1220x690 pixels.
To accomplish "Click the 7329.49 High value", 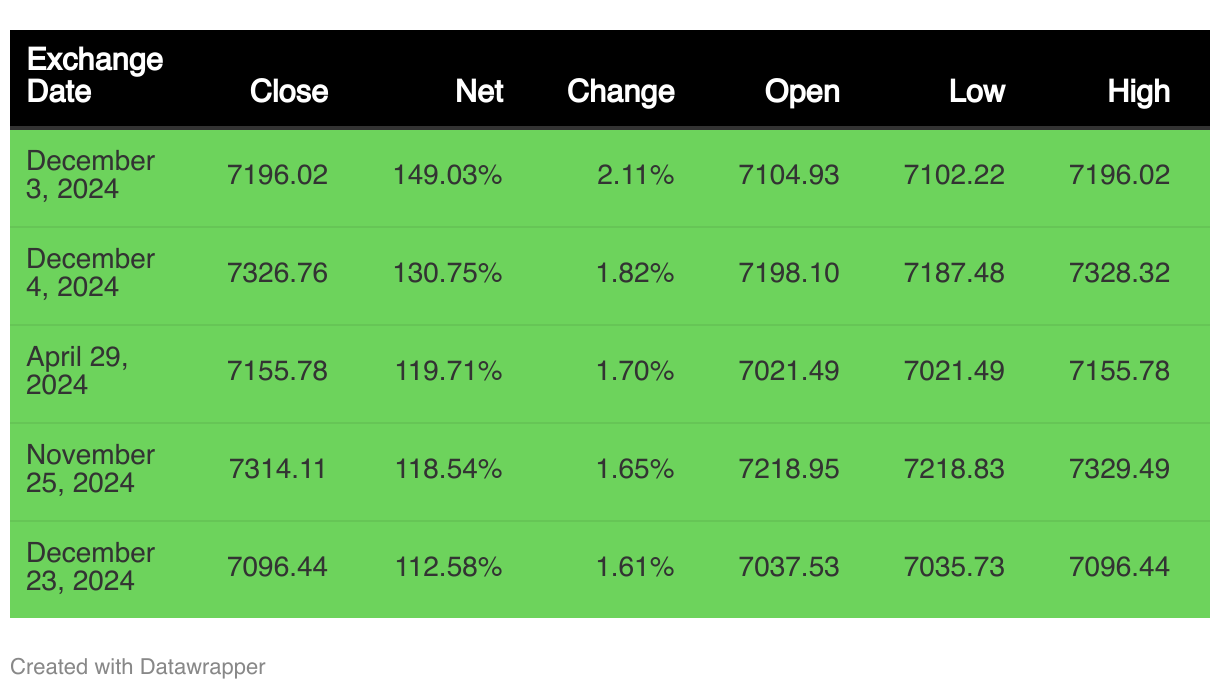I will (x=1119, y=469).
